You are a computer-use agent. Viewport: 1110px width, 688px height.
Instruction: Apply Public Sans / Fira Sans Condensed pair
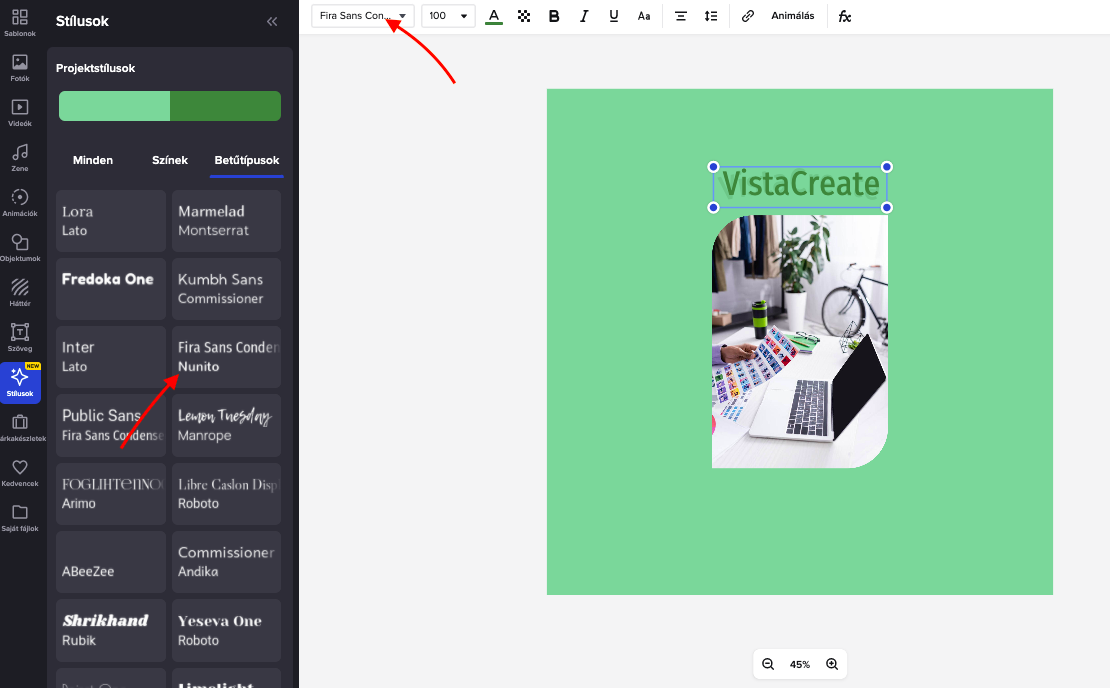[x=110, y=425]
